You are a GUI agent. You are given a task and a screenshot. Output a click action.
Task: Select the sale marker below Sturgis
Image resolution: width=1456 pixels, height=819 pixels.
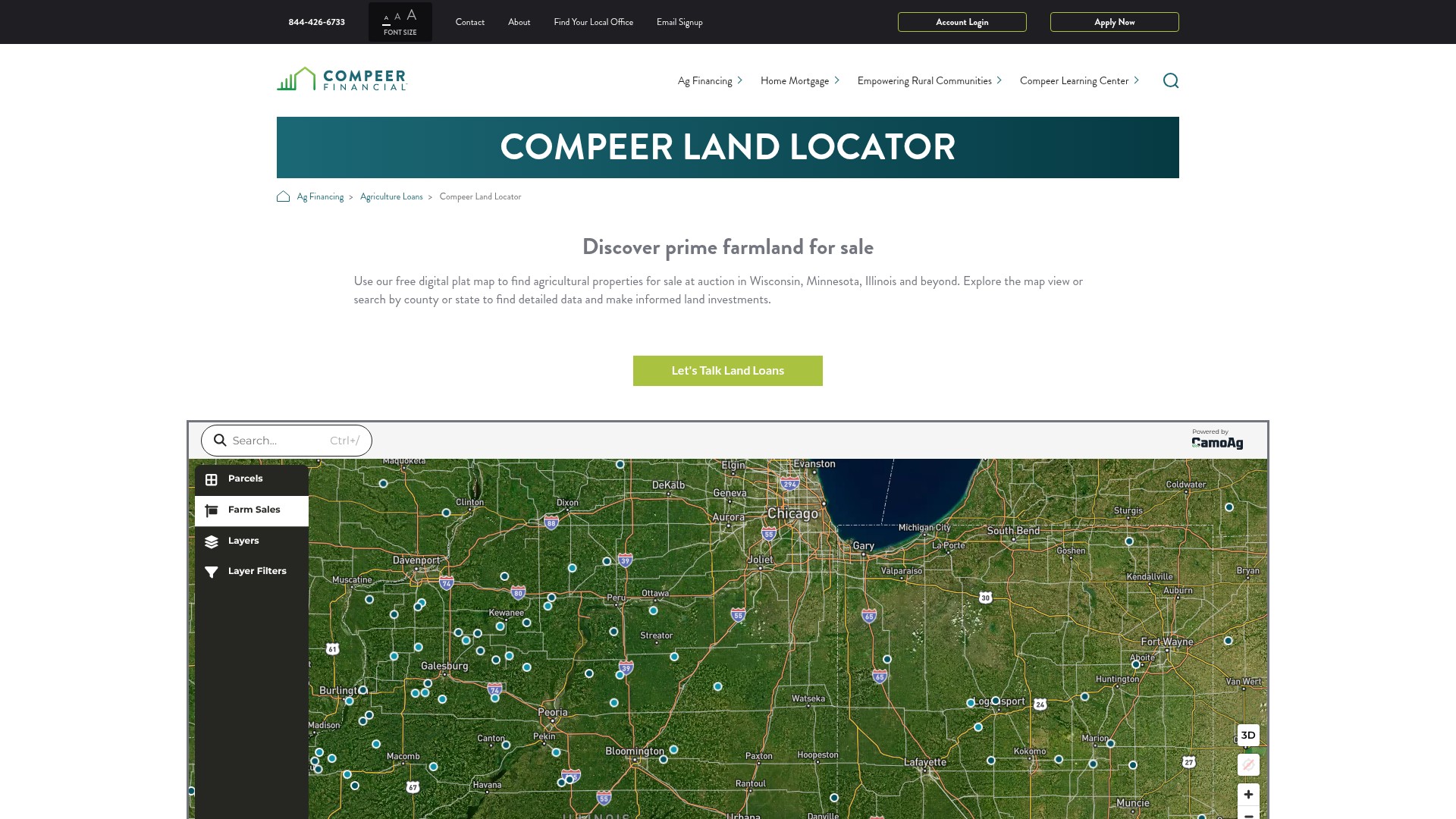[x=1129, y=541]
